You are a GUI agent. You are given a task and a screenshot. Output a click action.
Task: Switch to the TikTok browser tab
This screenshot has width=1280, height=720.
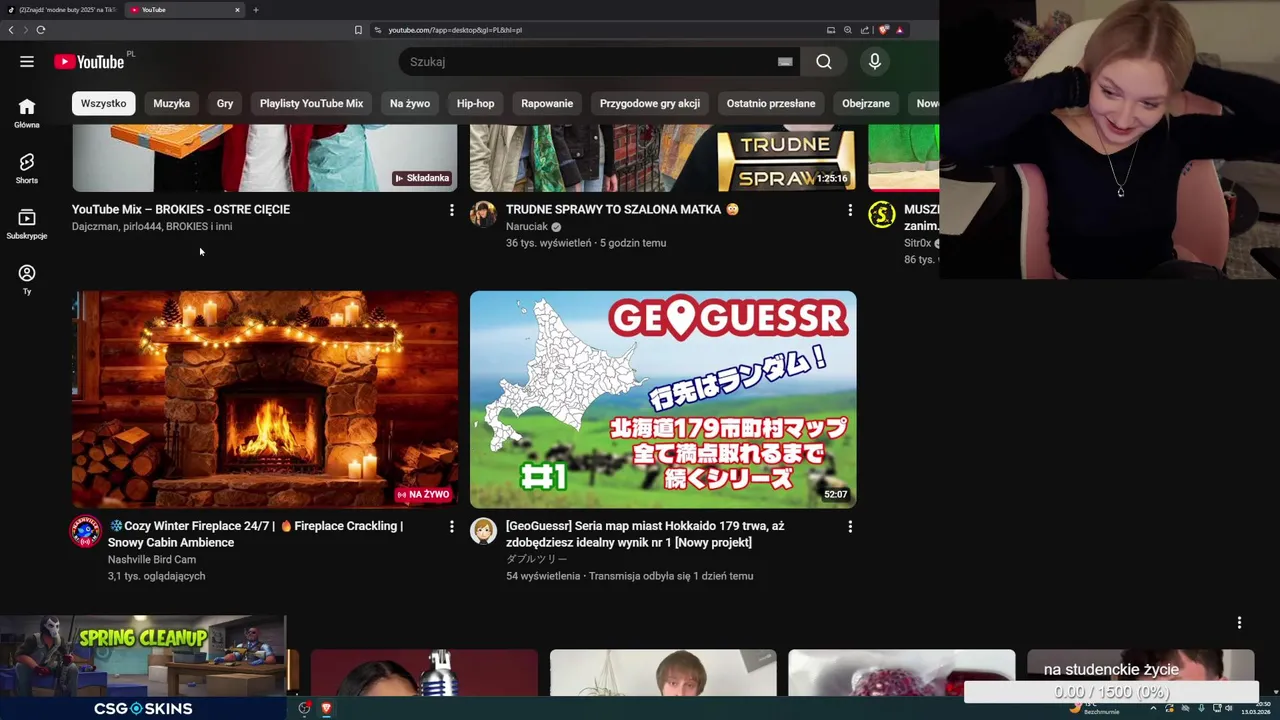pyautogui.click(x=60, y=10)
